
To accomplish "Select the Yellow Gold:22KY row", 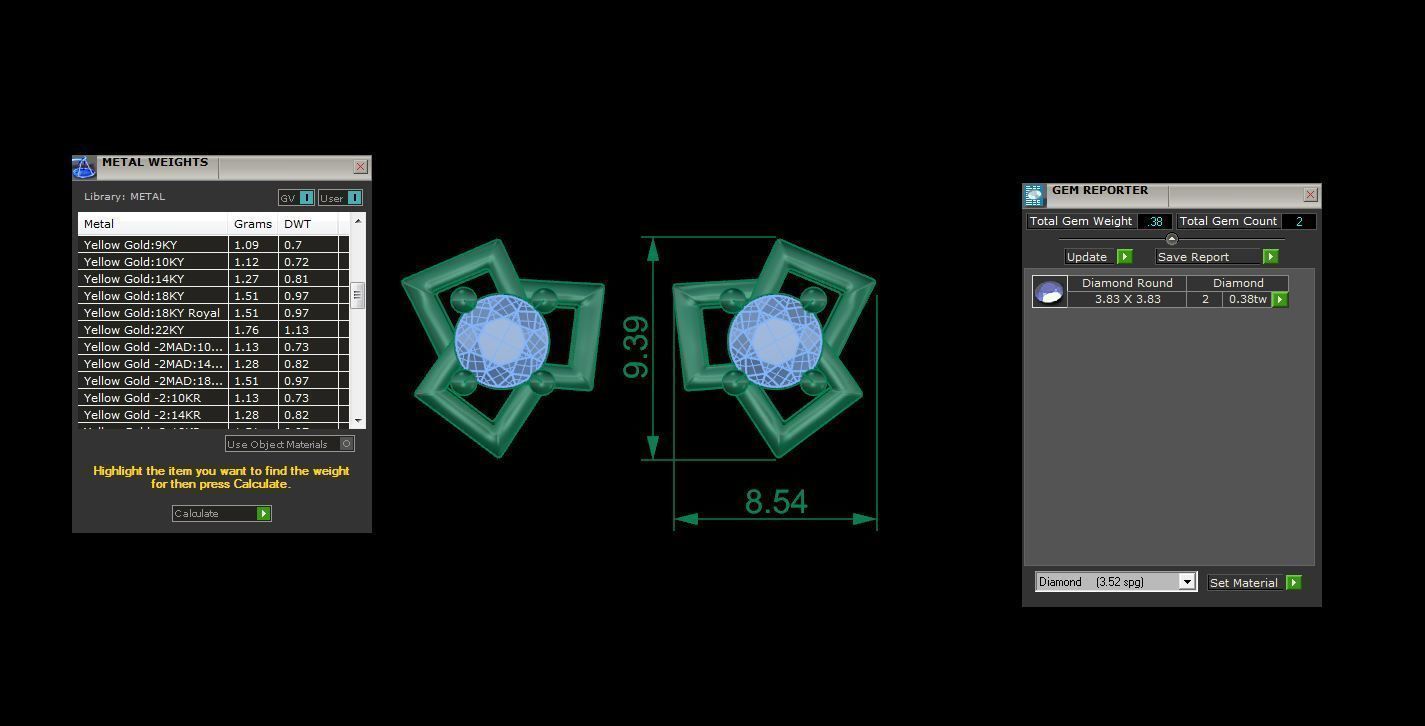I will click(x=214, y=330).
